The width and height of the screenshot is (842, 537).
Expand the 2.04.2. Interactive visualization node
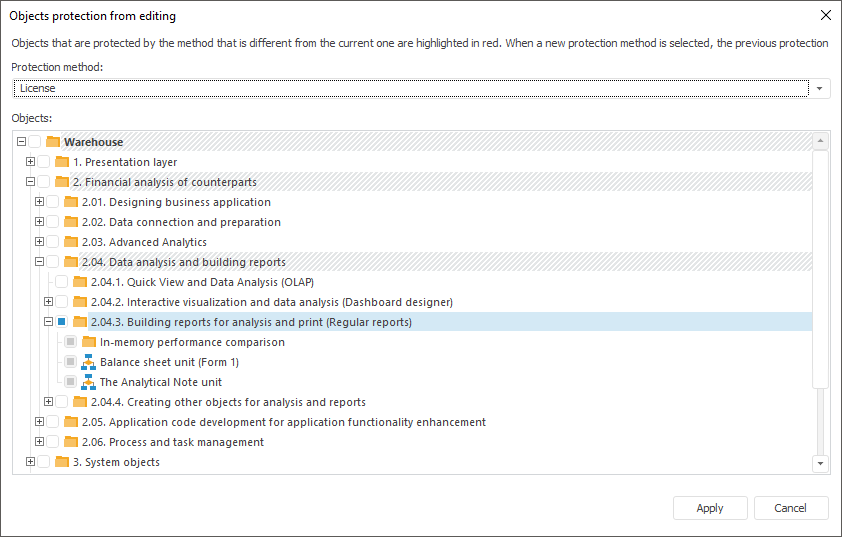pyautogui.click(x=48, y=302)
